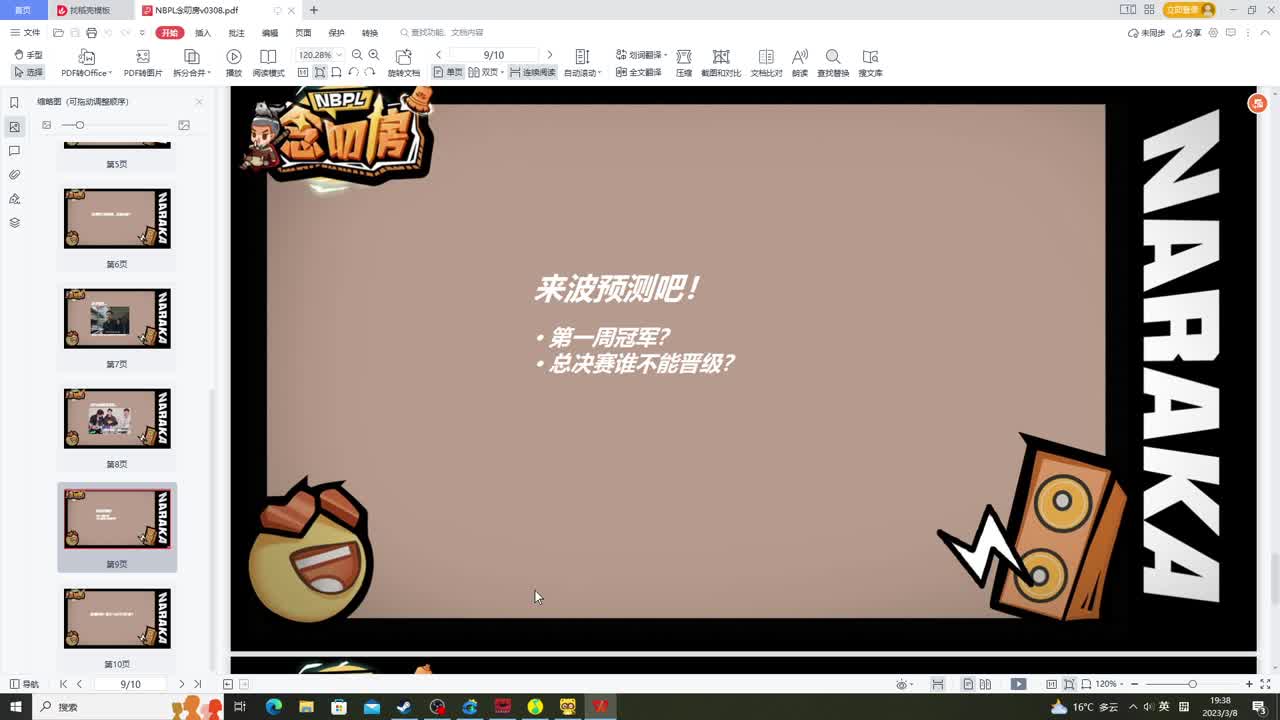Open the 120.28% zoom level dropdown
Image resolution: width=1280 pixels, height=720 pixels.
pos(317,54)
